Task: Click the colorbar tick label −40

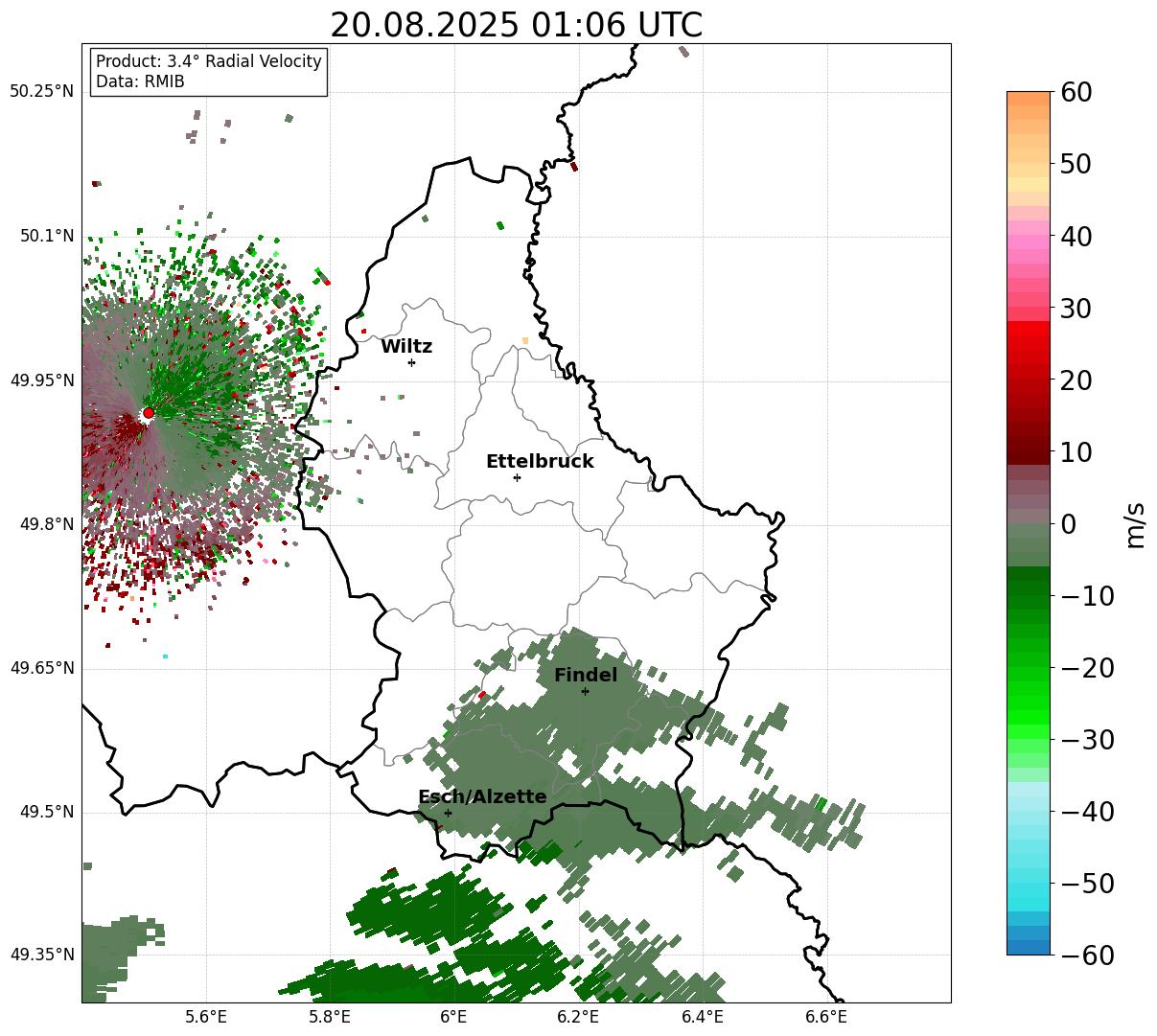Action: 1087,812
